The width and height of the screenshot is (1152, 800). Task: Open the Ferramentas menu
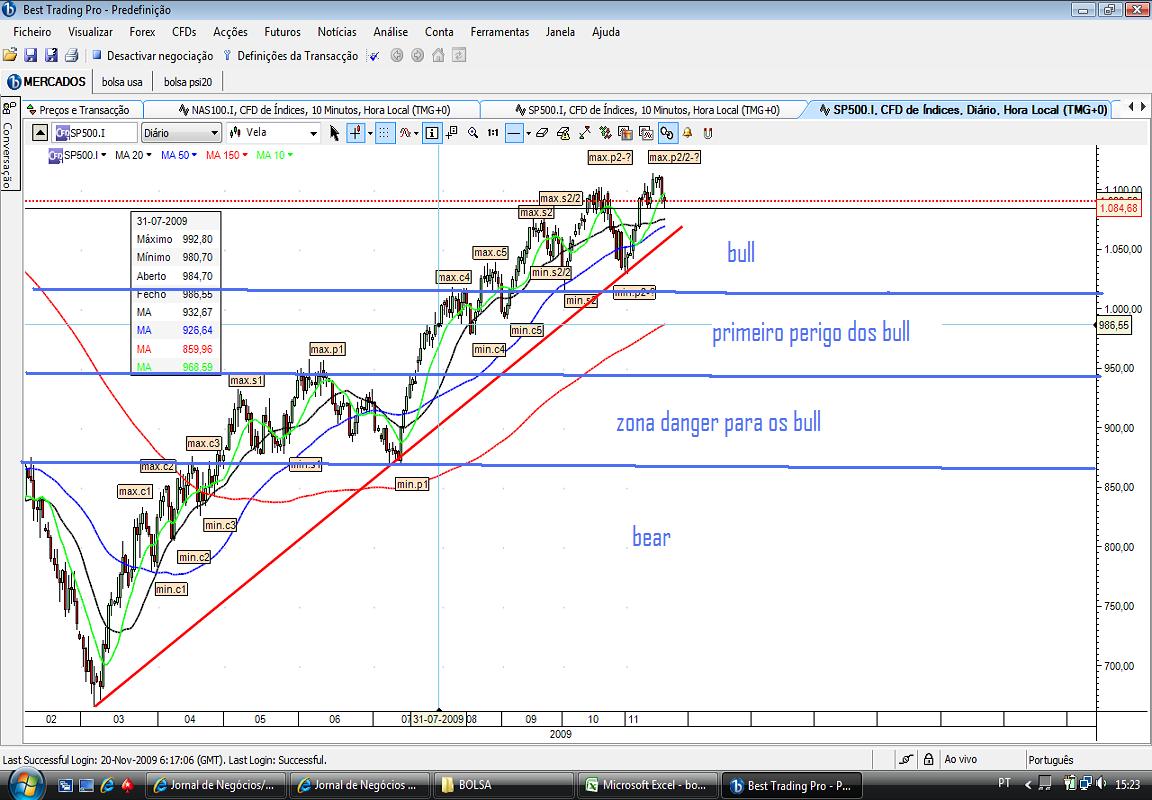click(500, 32)
